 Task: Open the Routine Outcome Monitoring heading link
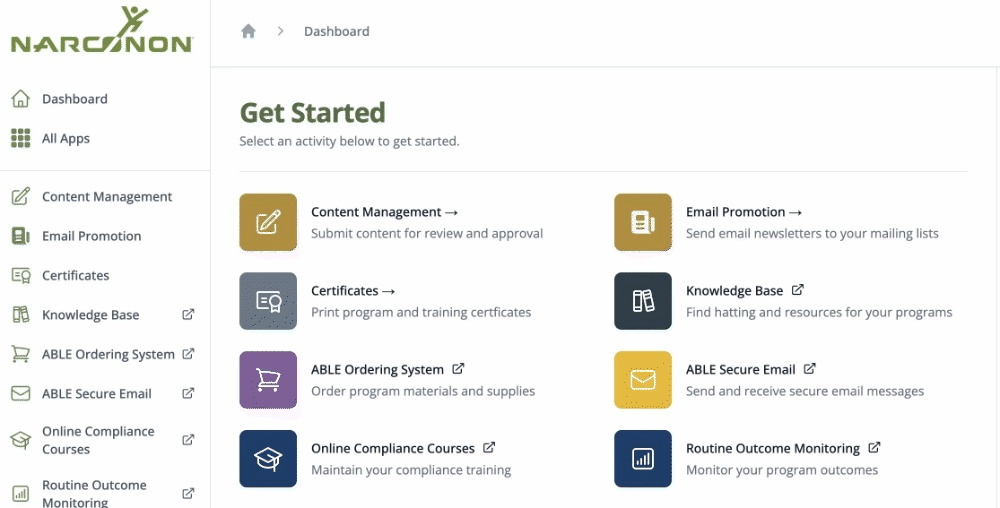[772, 449]
